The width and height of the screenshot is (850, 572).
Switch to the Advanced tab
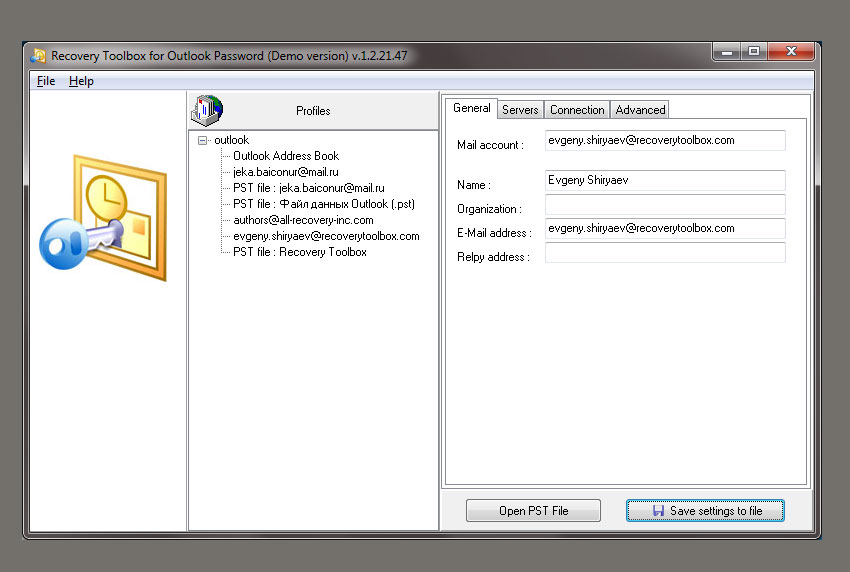[640, 110]
